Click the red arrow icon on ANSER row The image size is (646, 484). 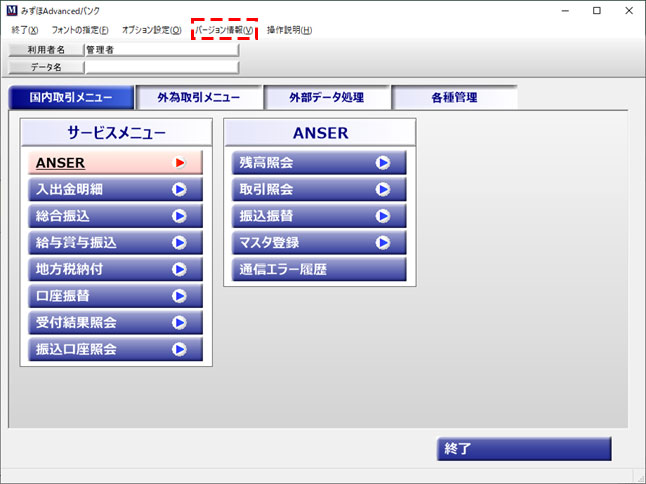pyautogui.click(x=179, y=163)
